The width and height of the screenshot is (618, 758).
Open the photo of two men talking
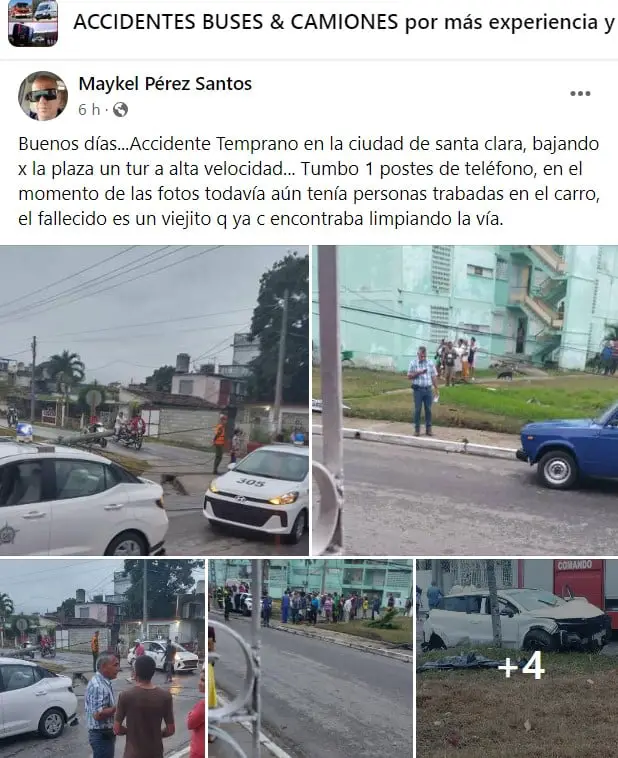[102, 658]
